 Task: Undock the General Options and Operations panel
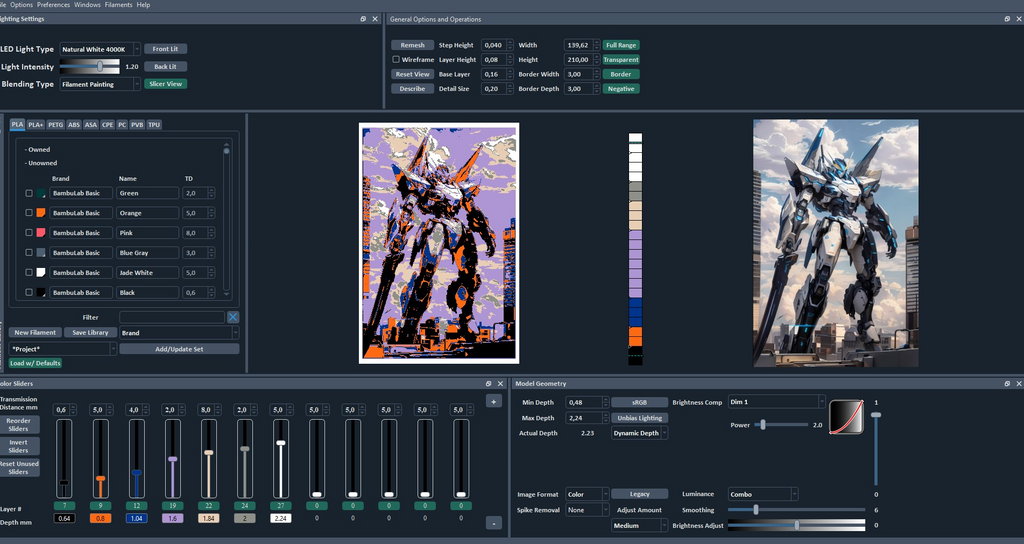(x=1007, y=19)
